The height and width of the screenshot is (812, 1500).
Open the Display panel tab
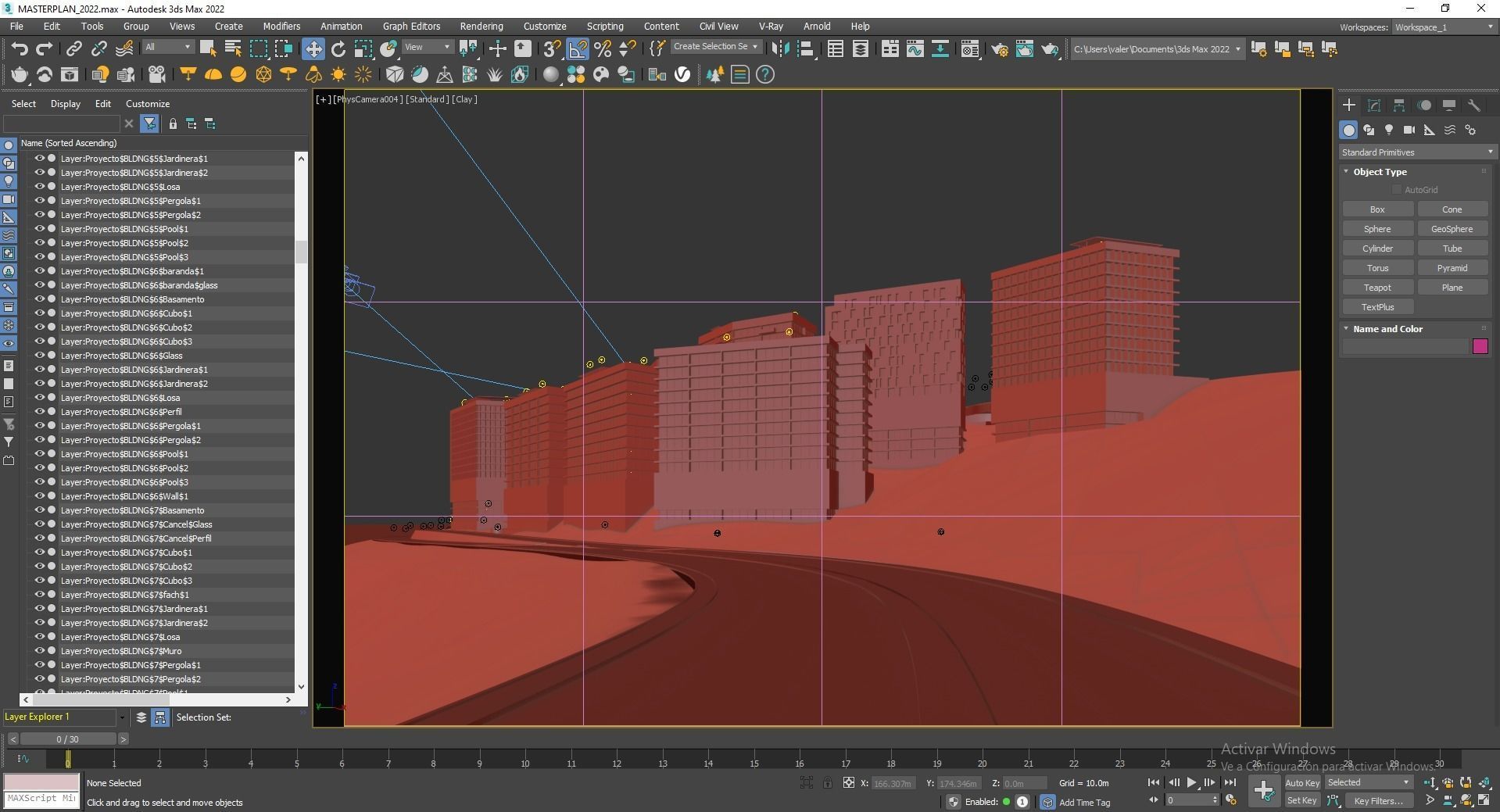1449,105
